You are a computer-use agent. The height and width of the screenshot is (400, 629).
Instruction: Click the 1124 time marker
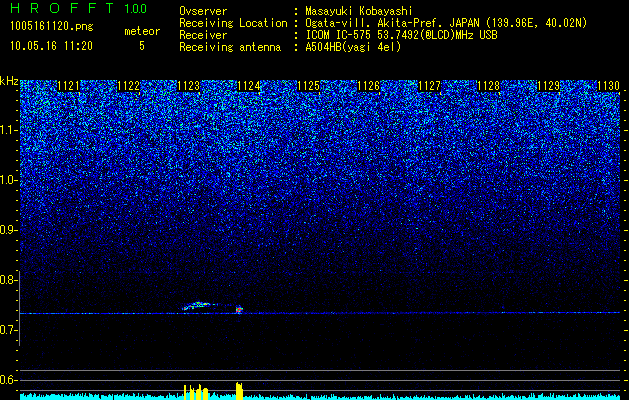pos(249,86)
